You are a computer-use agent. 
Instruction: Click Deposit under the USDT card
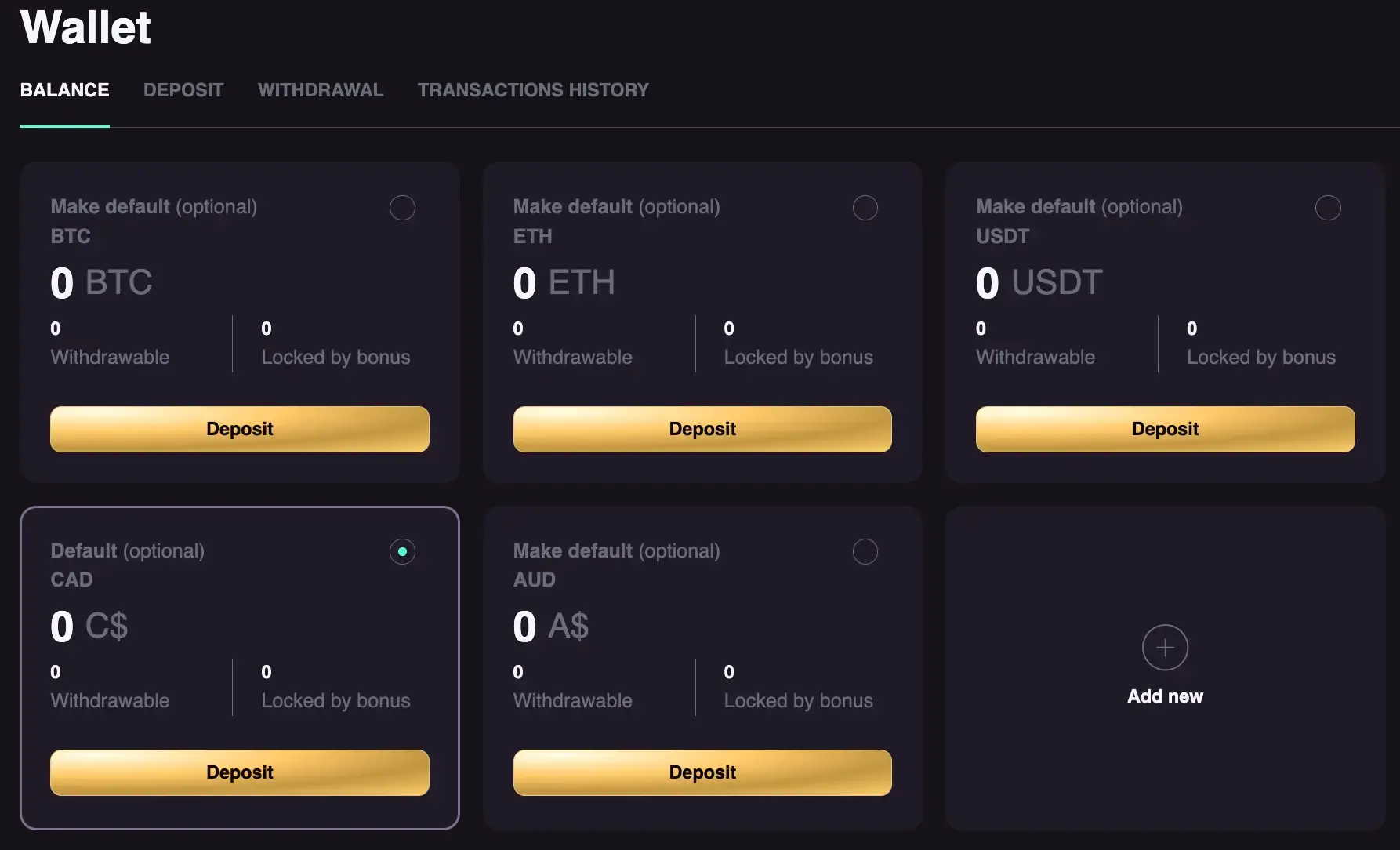tap(1165, 429)
